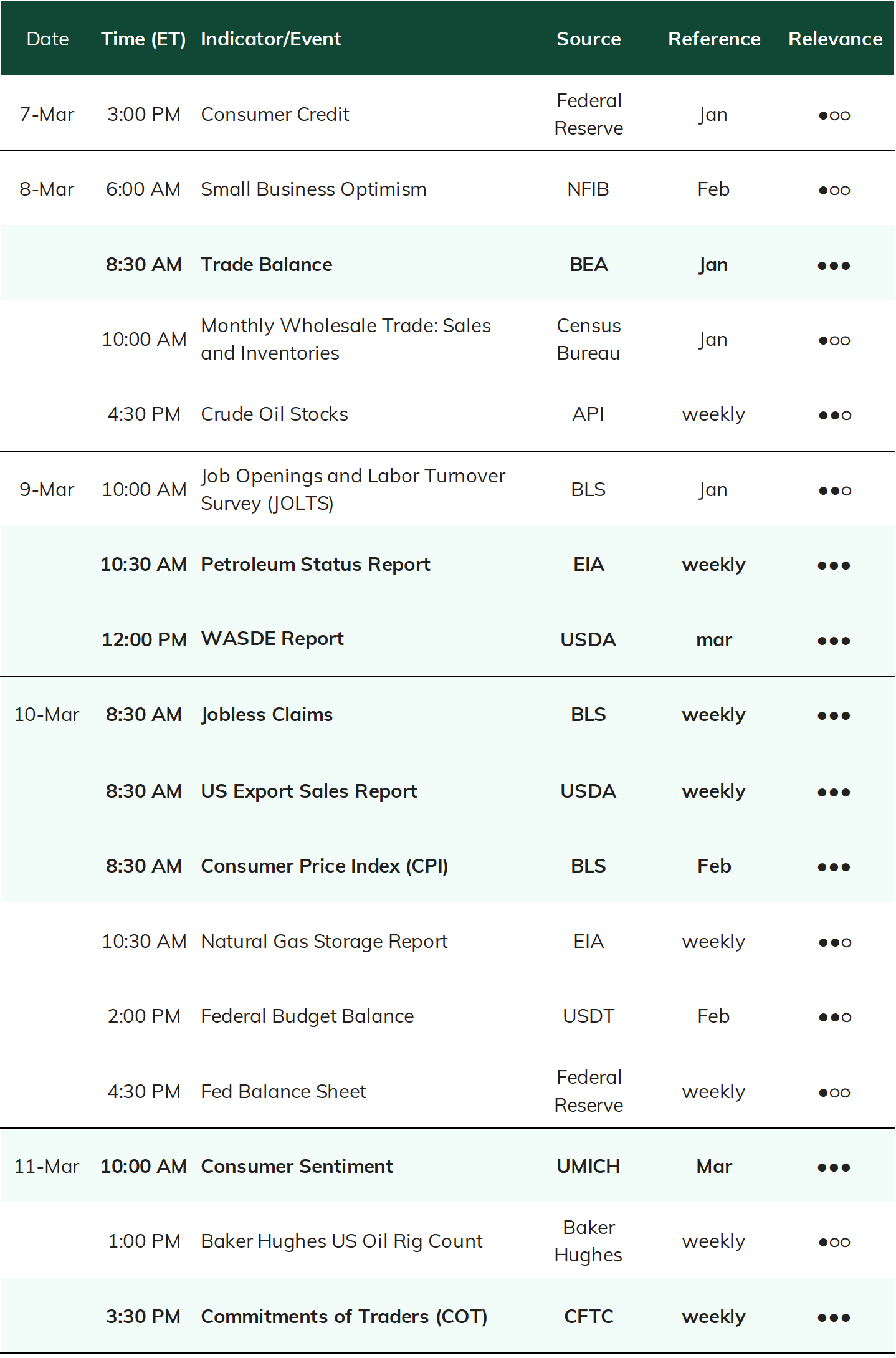Image resolution: width=896 pixels, height=1358 pixels.
Task: Click the Source column header
Action: (589, 39)
